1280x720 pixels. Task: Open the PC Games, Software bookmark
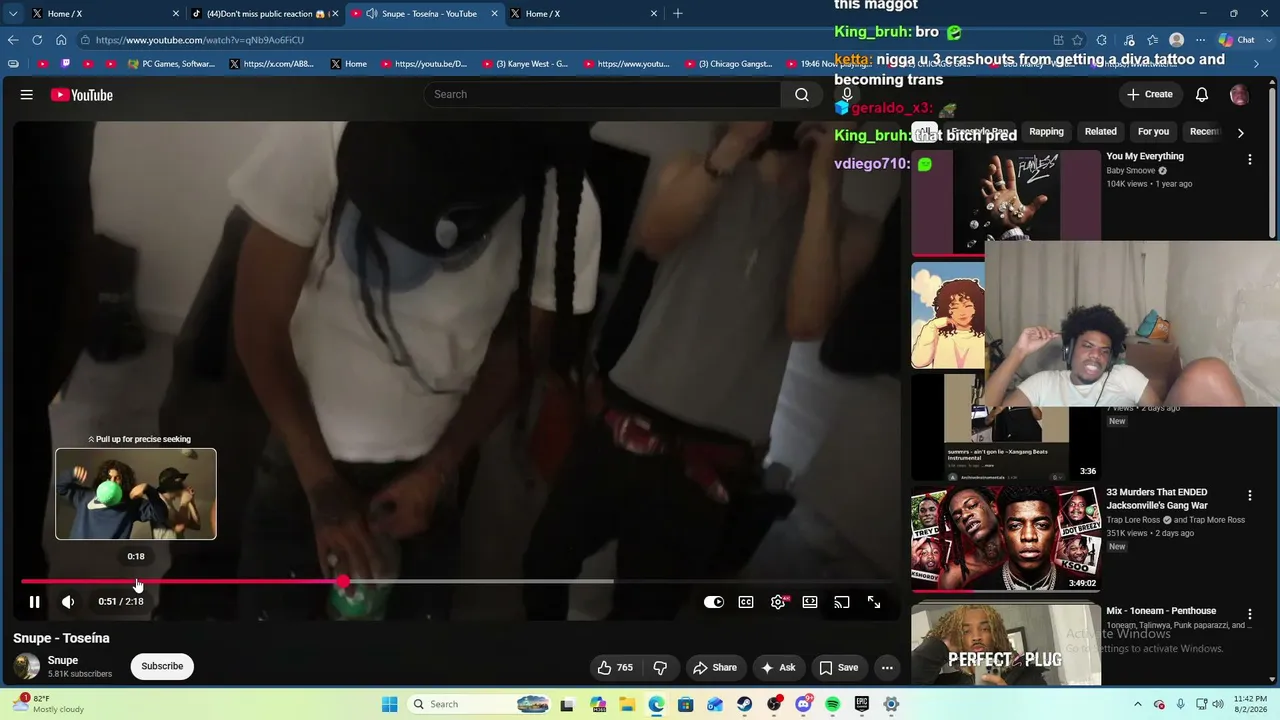pos(172,64)
